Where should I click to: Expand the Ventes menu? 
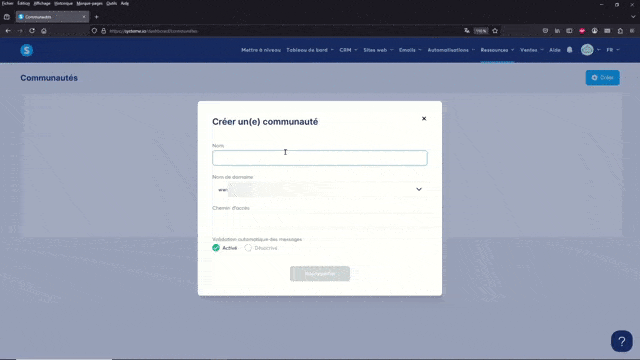point(531,50)
